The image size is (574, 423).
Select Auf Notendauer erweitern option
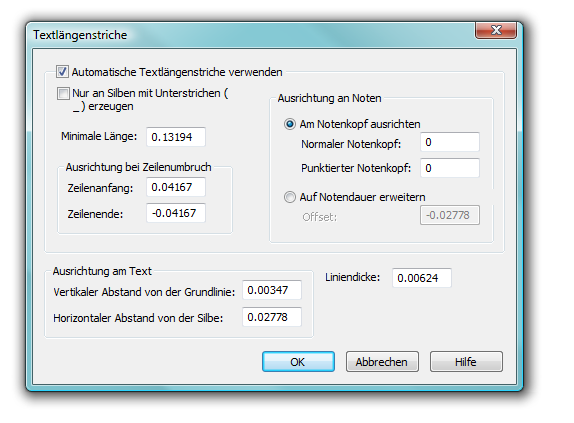pyautogui.click(x=290, y=197)
